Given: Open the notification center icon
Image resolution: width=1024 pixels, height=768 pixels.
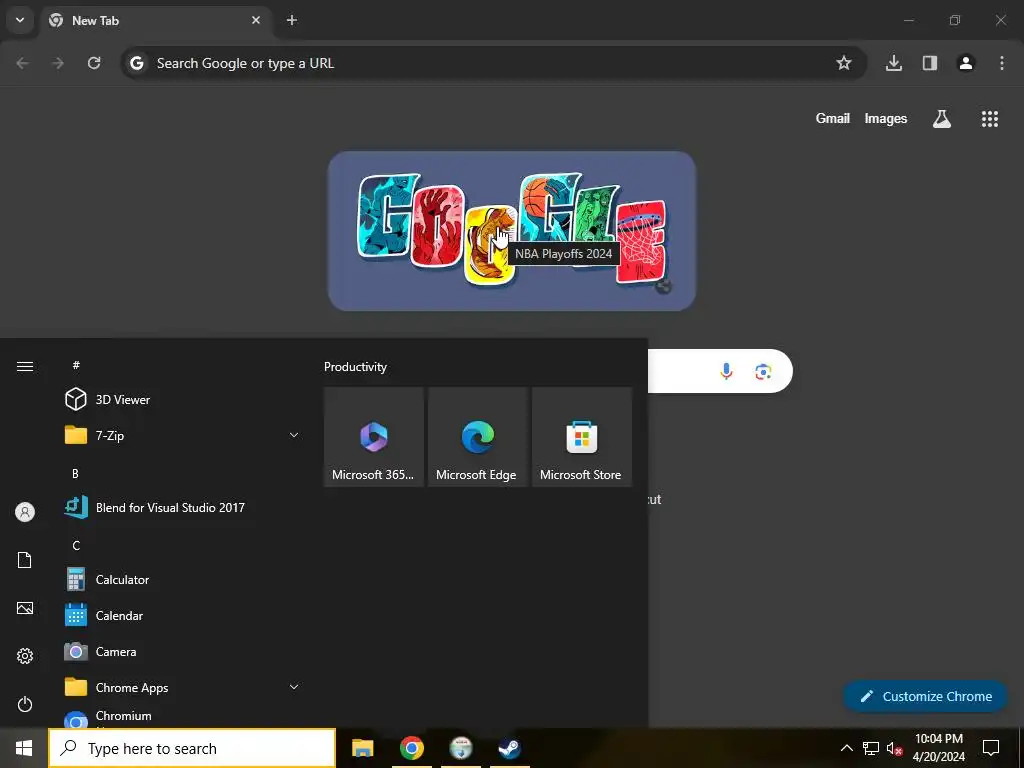Looking at the screenshot, I should (991, 748).
